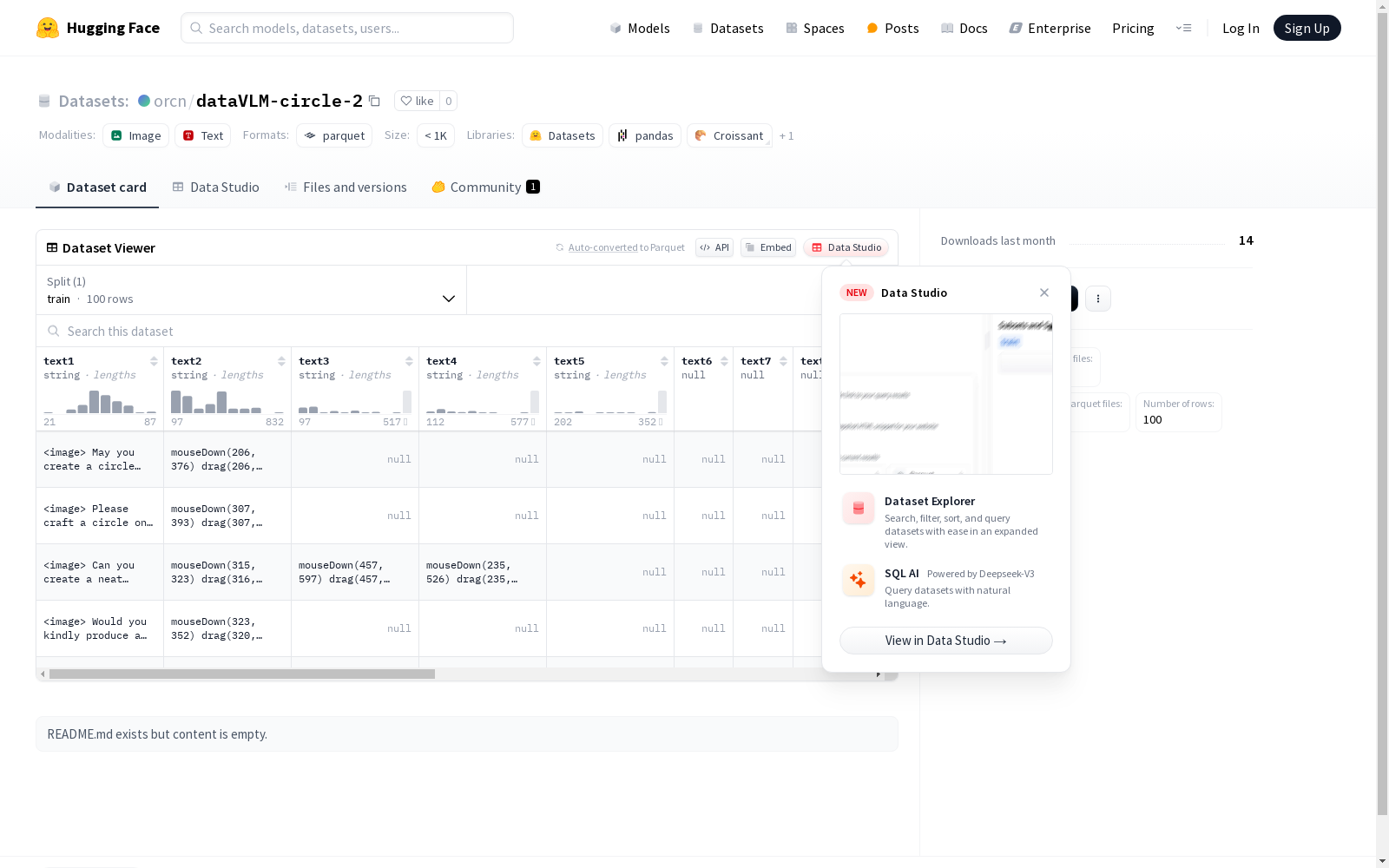Click the text2 length histogram
The image size is (1389, 868).
click(227, 401)
